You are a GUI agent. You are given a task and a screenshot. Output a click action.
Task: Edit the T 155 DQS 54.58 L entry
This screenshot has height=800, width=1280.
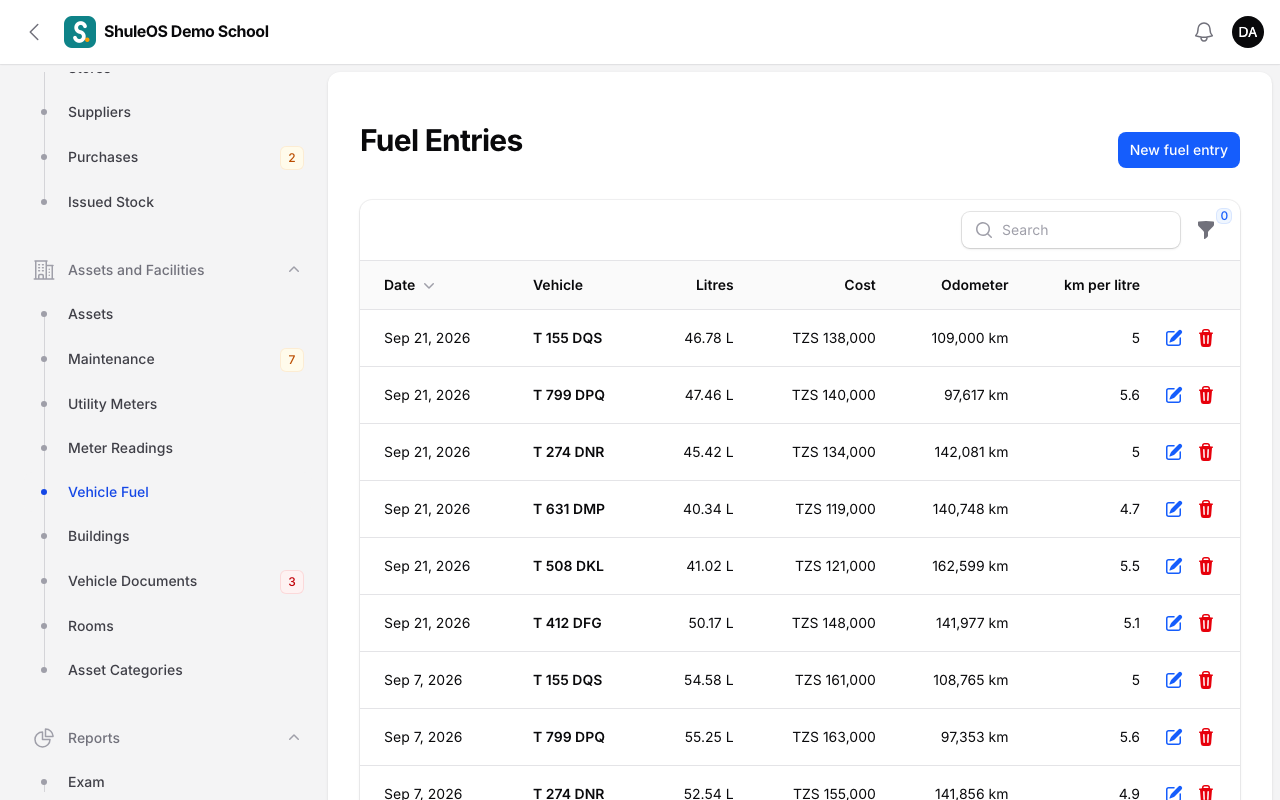coord(1174,680)
